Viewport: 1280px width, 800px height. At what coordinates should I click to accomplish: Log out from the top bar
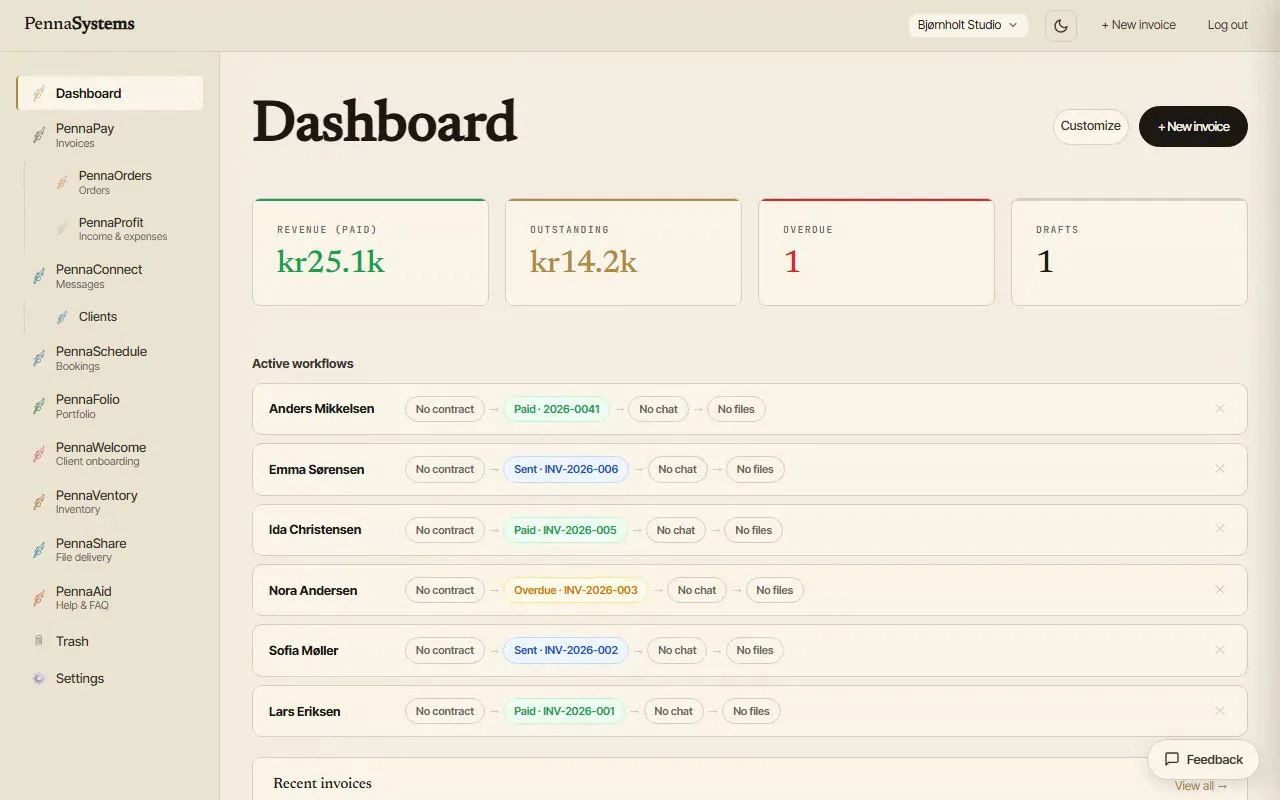tap(1227, 25)
